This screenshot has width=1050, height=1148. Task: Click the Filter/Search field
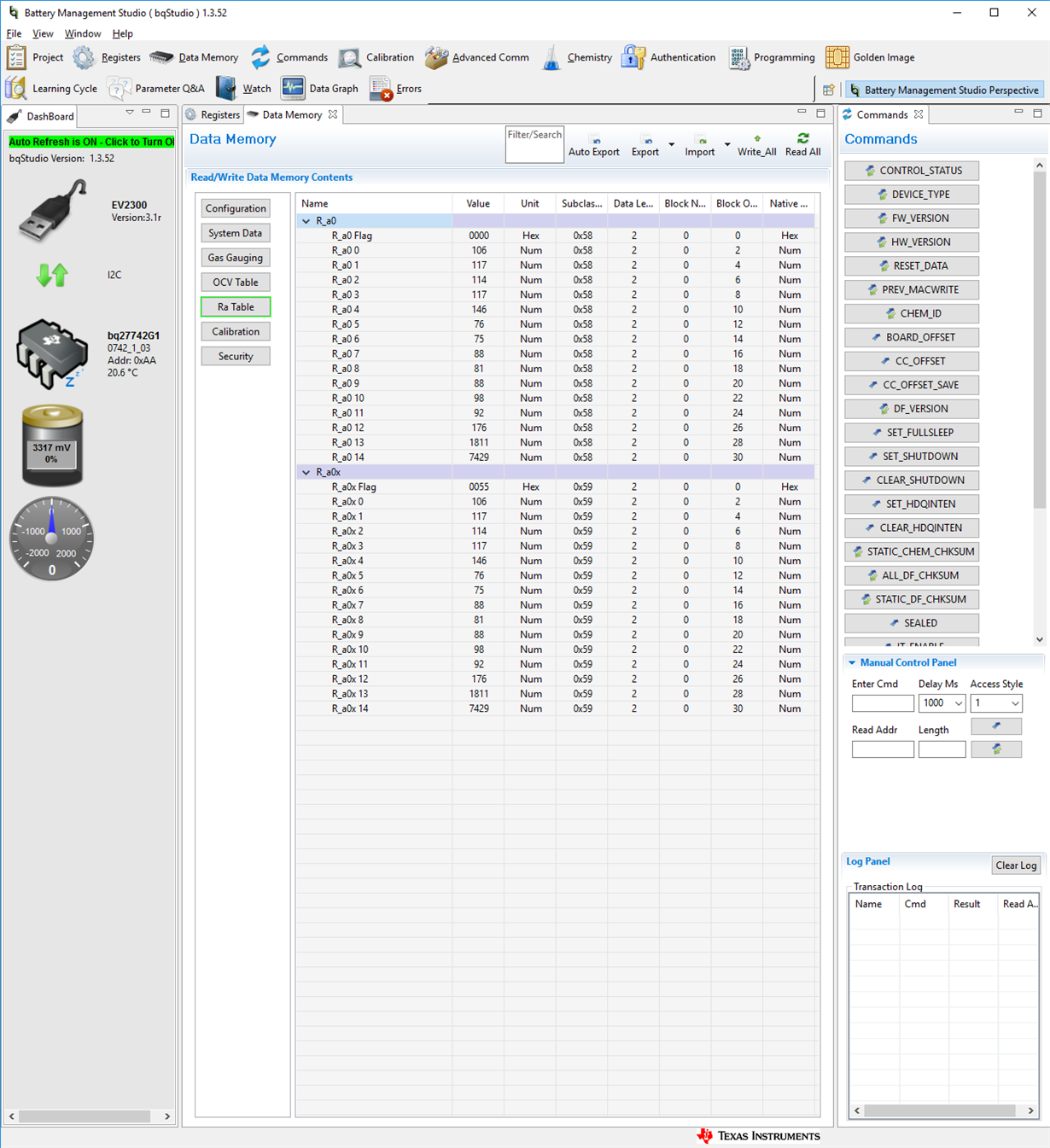[x=534, y=144]
